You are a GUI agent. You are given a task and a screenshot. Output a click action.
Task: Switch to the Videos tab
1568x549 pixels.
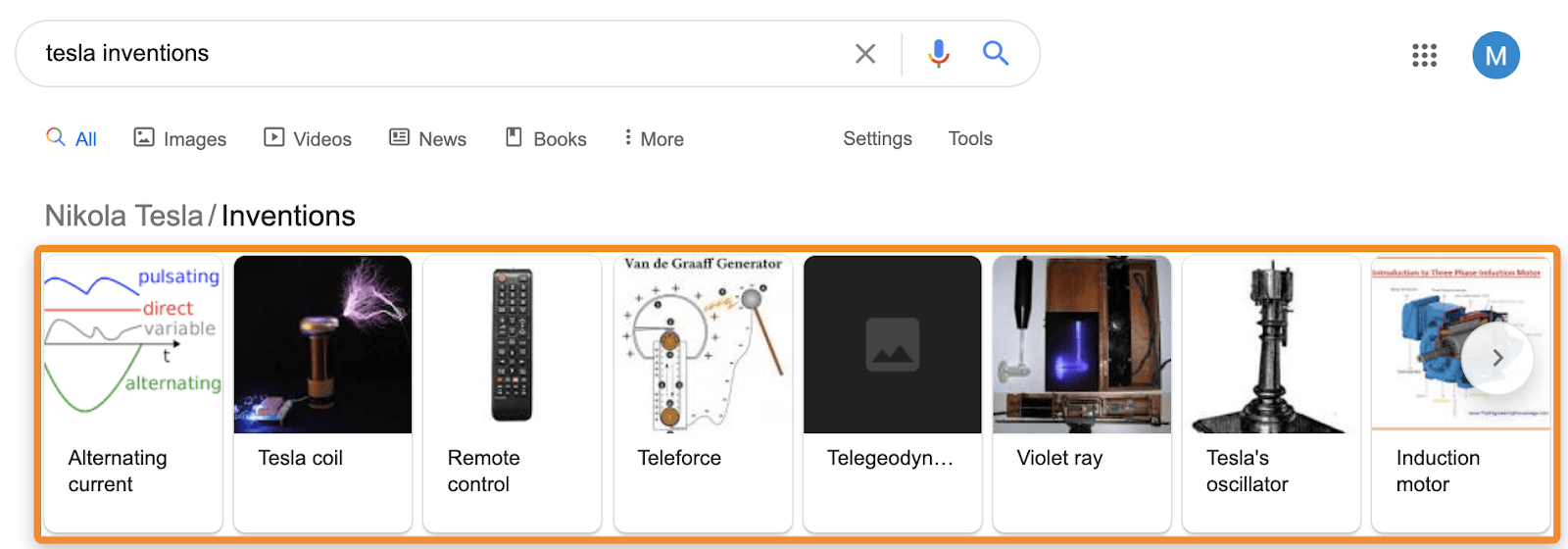pos(308,139)
